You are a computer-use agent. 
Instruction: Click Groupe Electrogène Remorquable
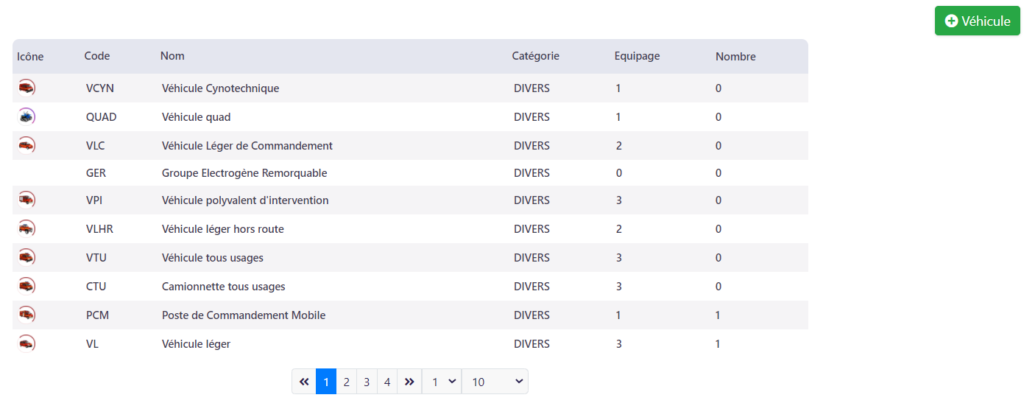point(244,173)
